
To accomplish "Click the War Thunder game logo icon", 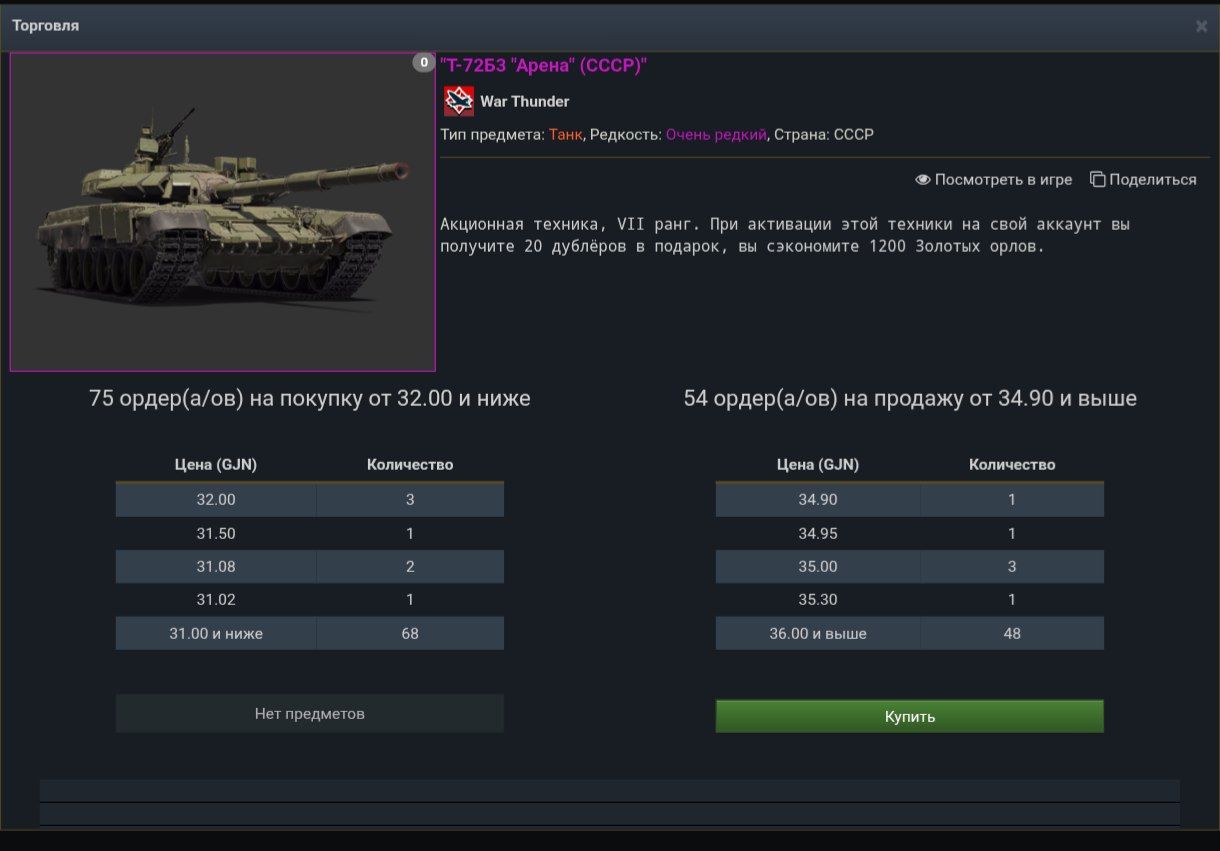I will (459, 101).
